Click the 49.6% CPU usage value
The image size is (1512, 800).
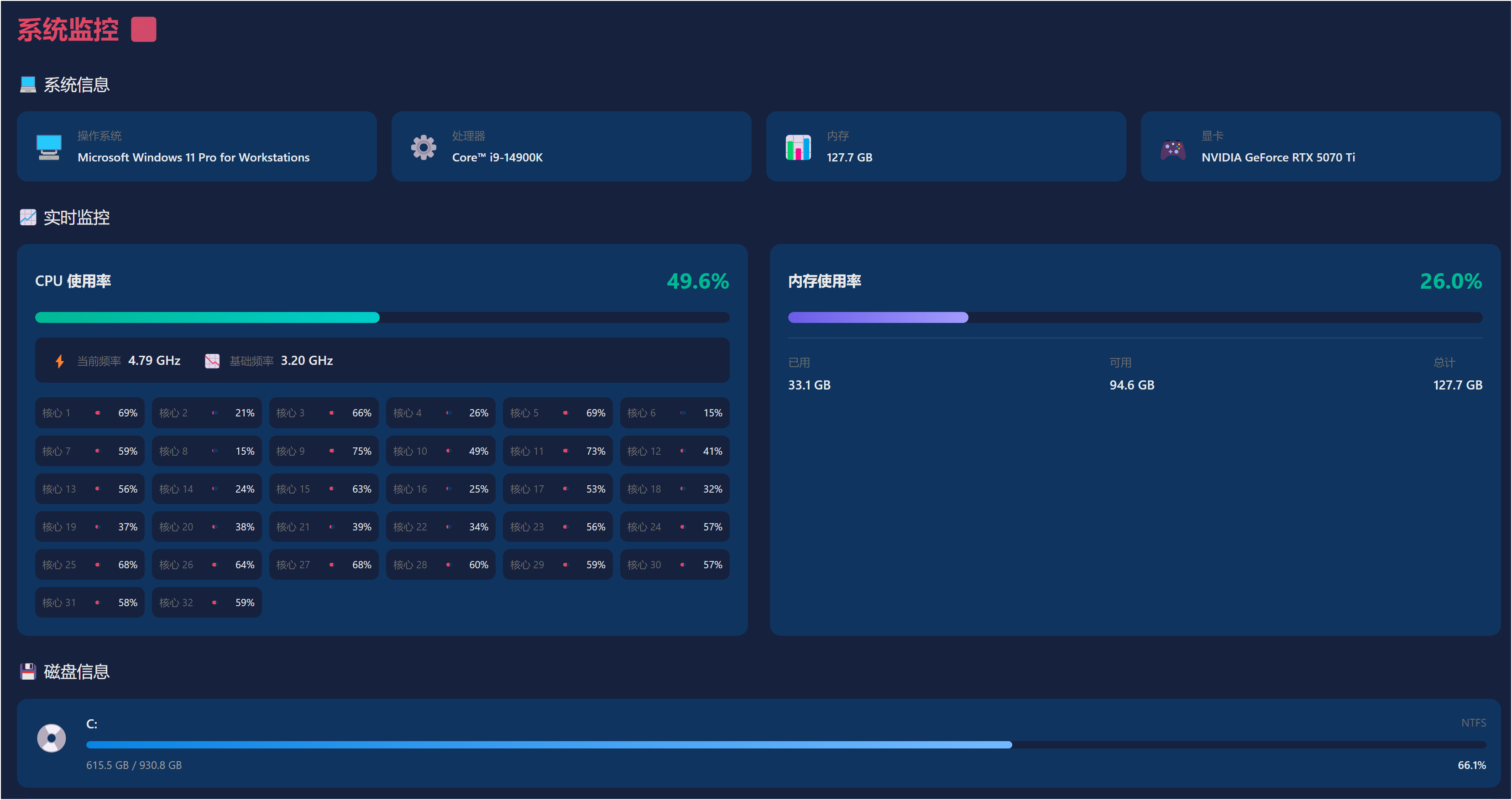(697, 281)
